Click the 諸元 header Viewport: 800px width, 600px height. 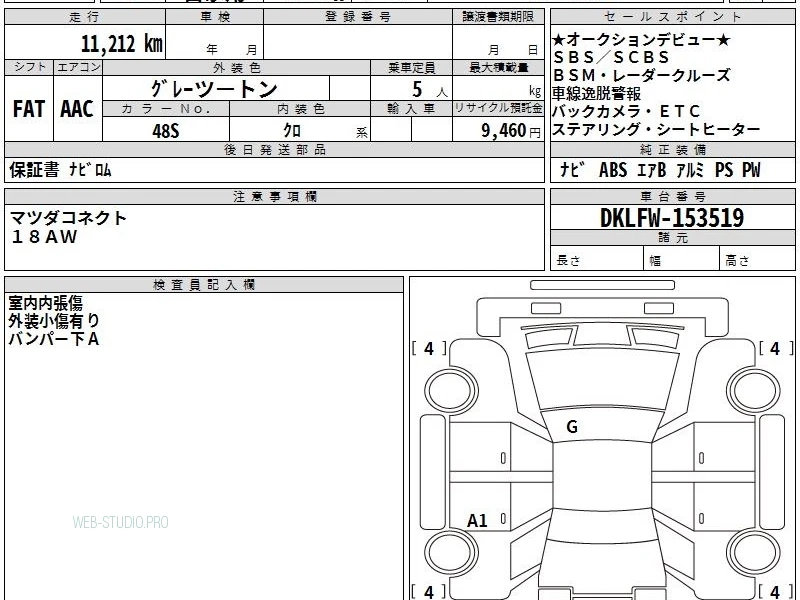pyautogui.click(x=673, y=237)
